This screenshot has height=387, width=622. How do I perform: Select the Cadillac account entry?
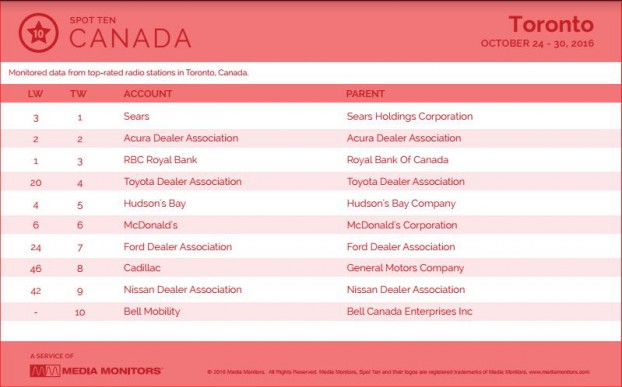pos(142,268)
